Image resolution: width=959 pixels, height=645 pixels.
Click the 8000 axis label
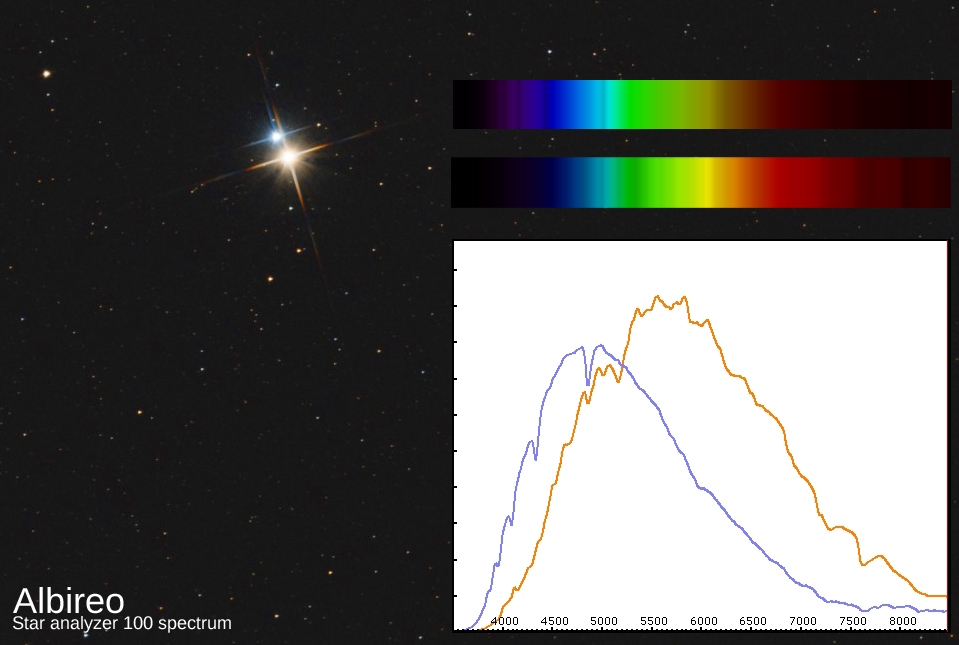click(903, 621)
